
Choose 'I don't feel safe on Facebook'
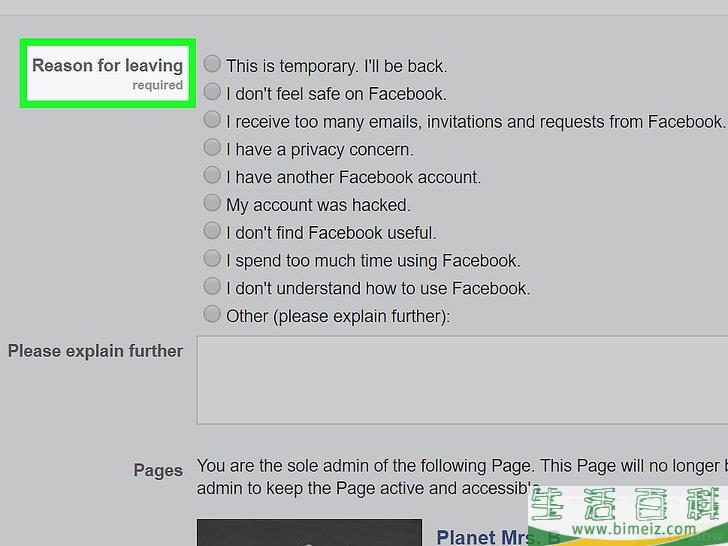(212, 91)
